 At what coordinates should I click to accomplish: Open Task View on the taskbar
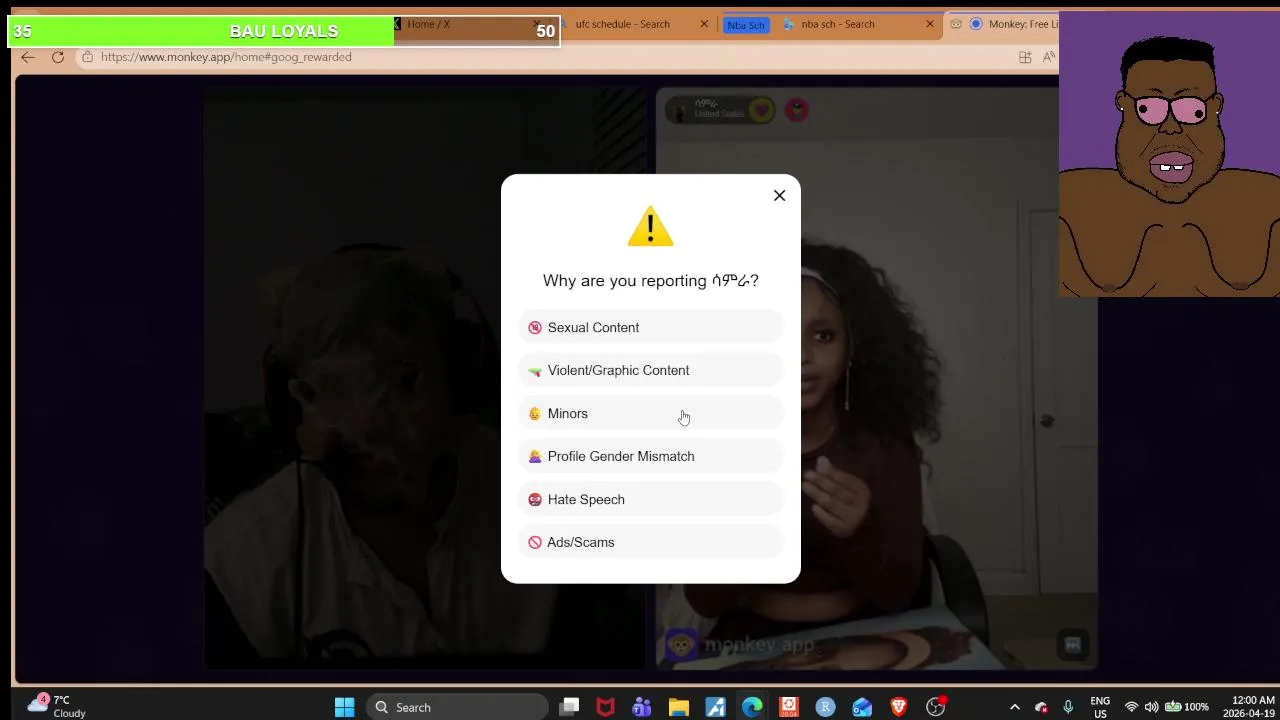pos(570,707)
